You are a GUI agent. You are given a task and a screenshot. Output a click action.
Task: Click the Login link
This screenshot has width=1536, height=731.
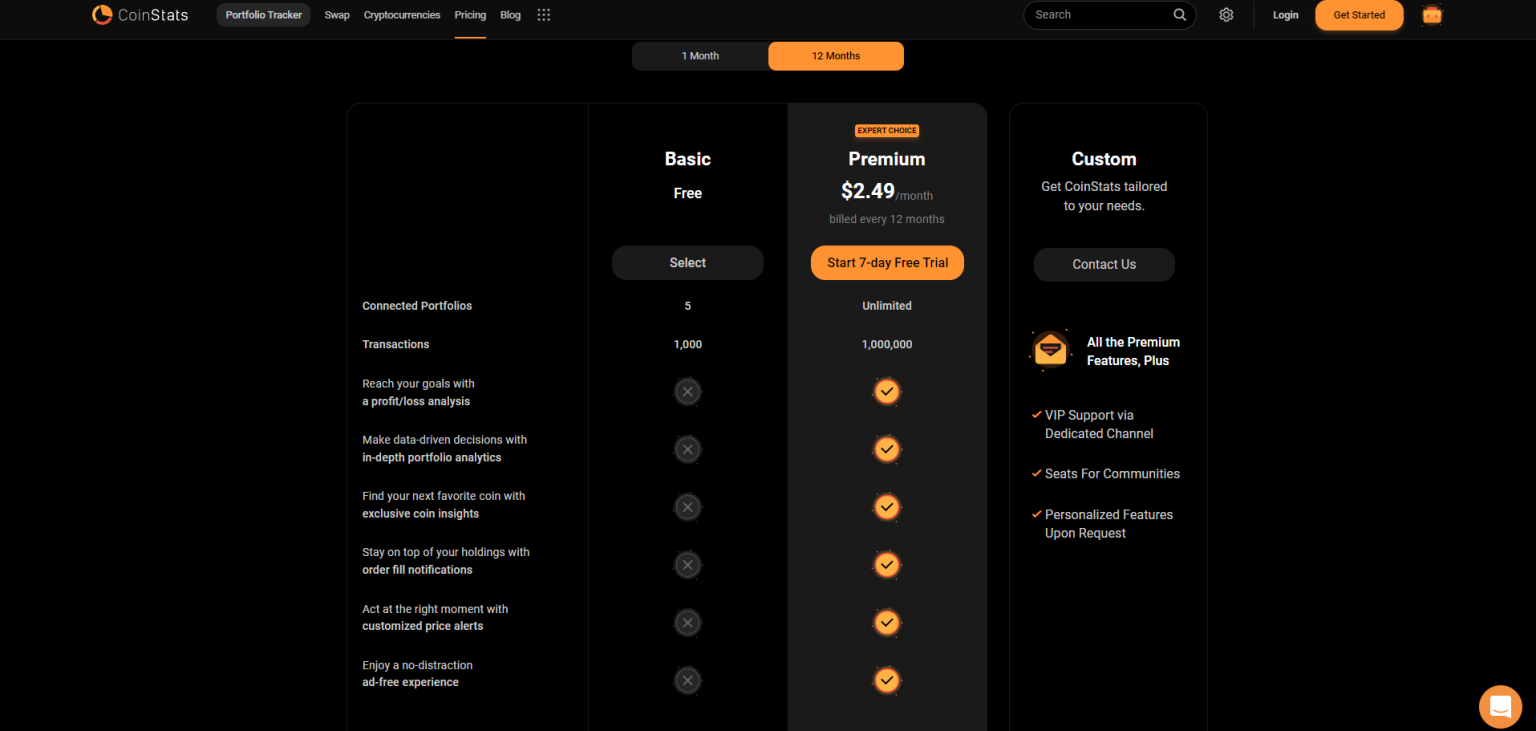[1285, 15]
